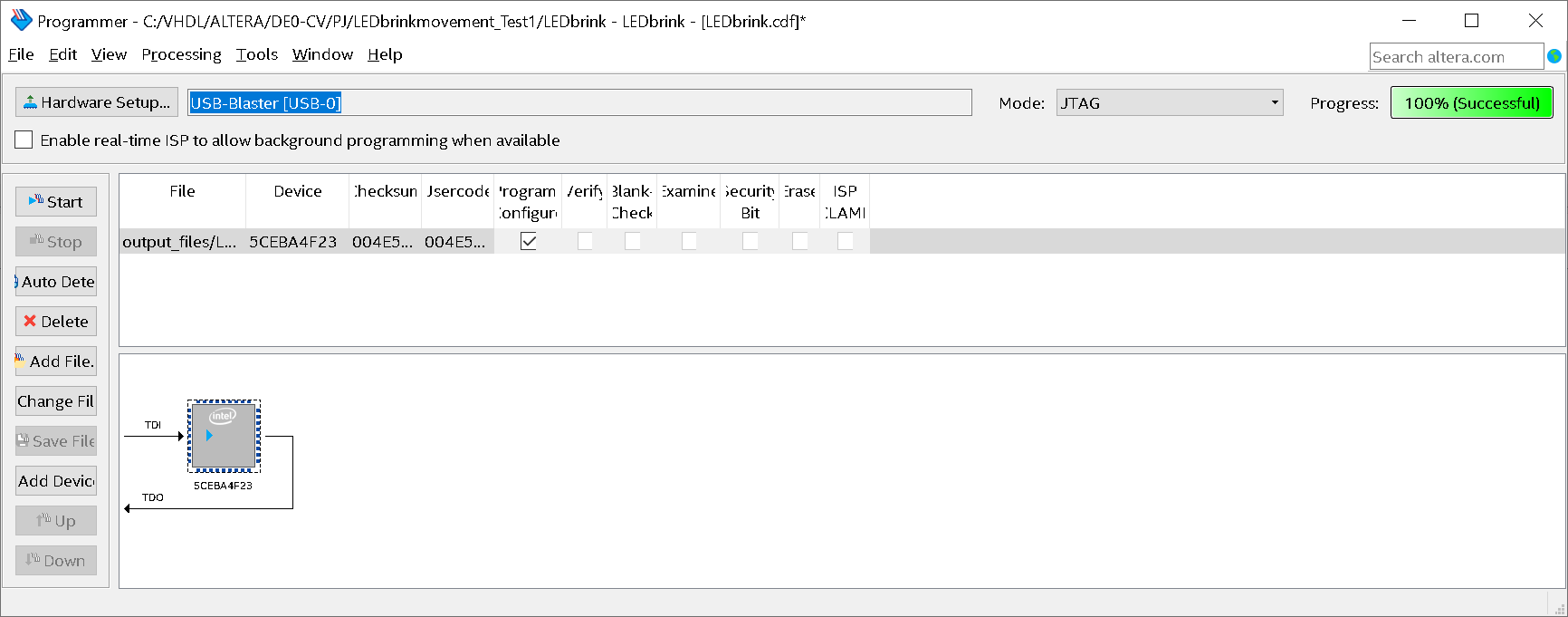Open the Tools menu

257,54
